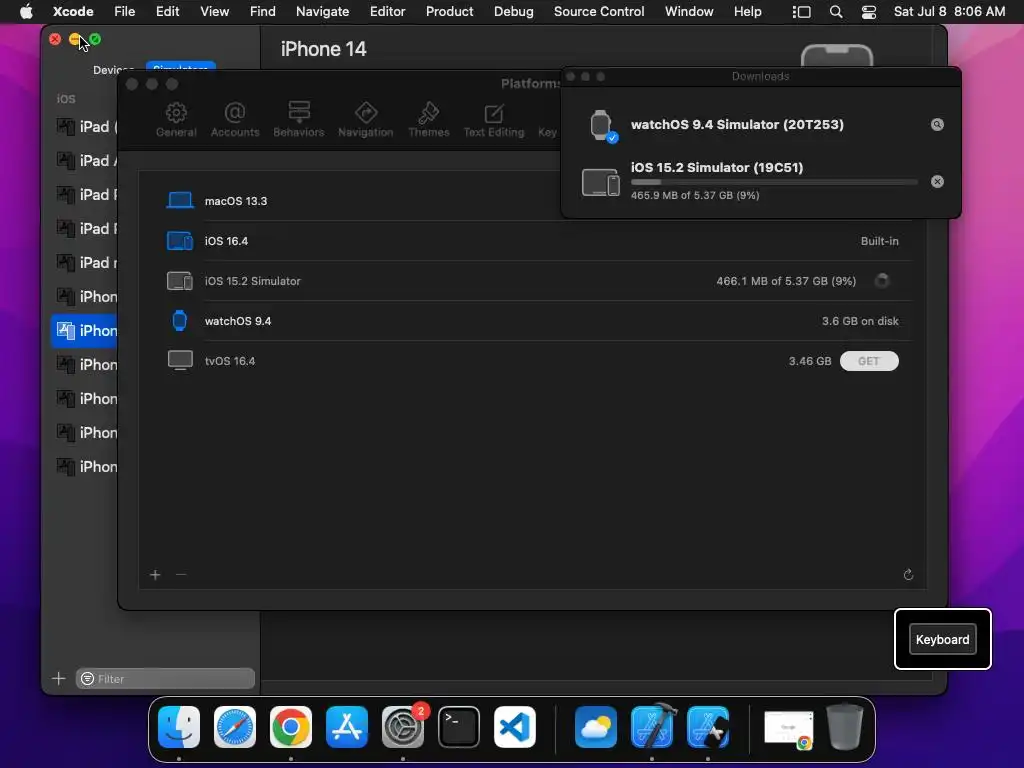Image resolution: width=1024 pixels, height=768 pixels.
Task: Open the Behaviors preferences tab
Action: (x=298, y=120)
